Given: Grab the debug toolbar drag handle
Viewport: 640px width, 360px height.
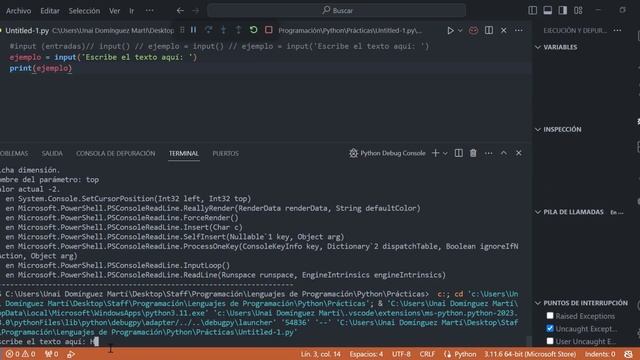Looking at the screenshot, I should tap(182, 30).
